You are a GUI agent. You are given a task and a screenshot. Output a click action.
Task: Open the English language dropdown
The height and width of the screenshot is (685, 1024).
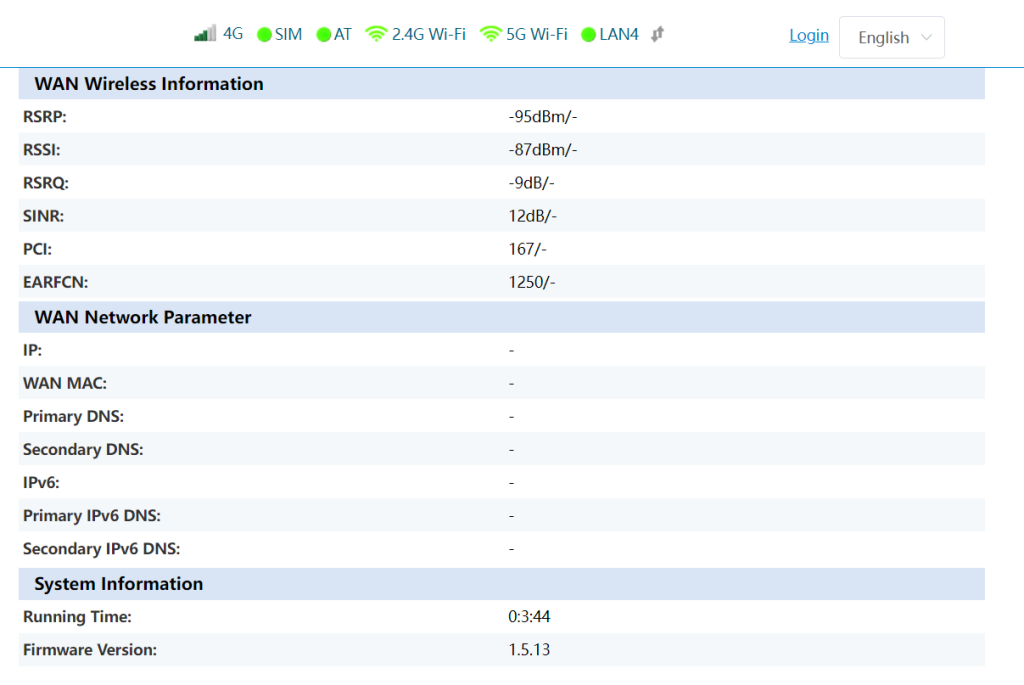(891, 37)
